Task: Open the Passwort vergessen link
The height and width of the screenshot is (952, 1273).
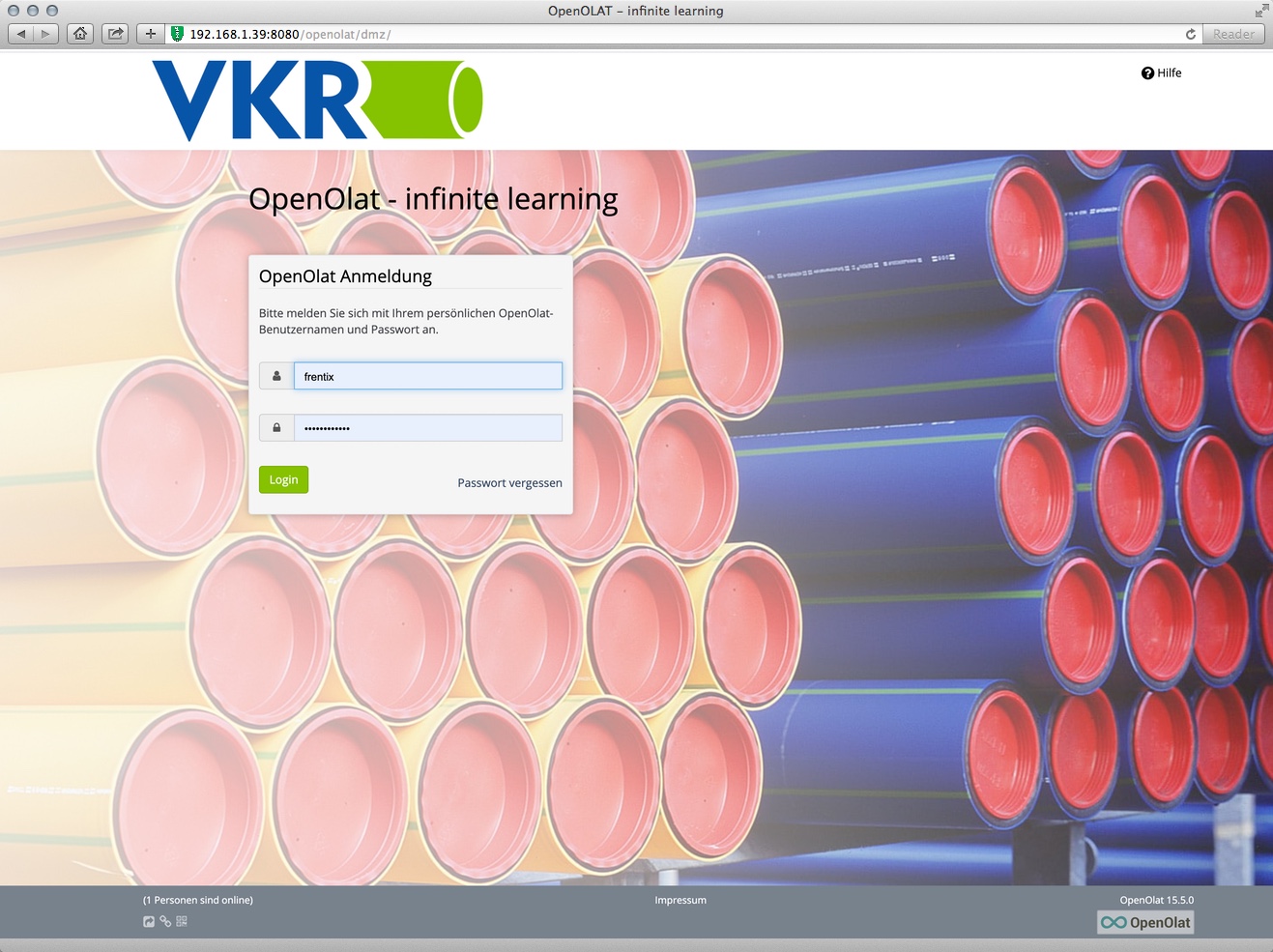Action: click(x=509, y=483)
